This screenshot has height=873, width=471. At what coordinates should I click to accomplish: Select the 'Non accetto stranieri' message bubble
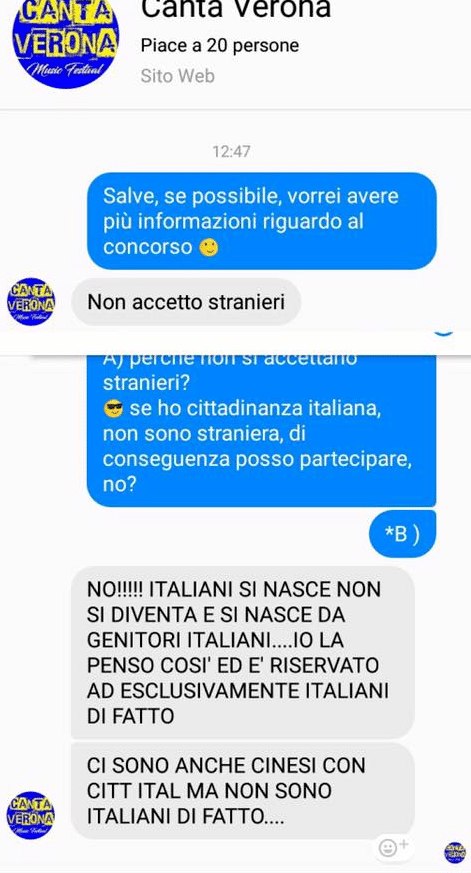coord(187,302)
